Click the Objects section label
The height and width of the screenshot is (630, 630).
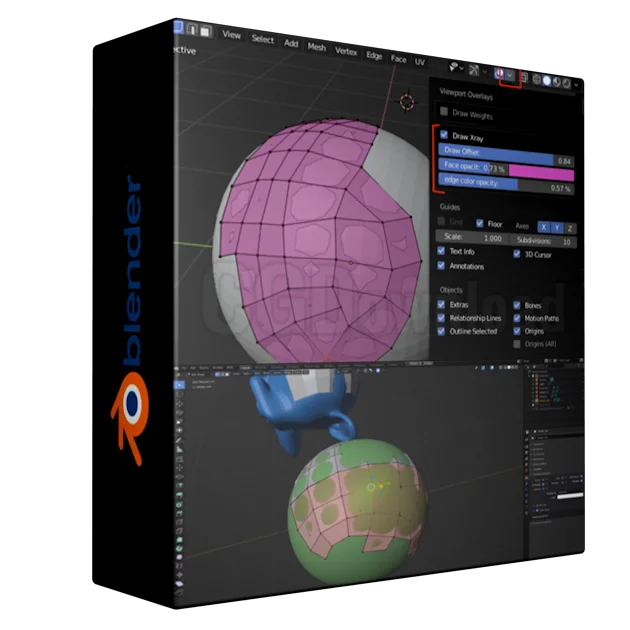[451, 290]
